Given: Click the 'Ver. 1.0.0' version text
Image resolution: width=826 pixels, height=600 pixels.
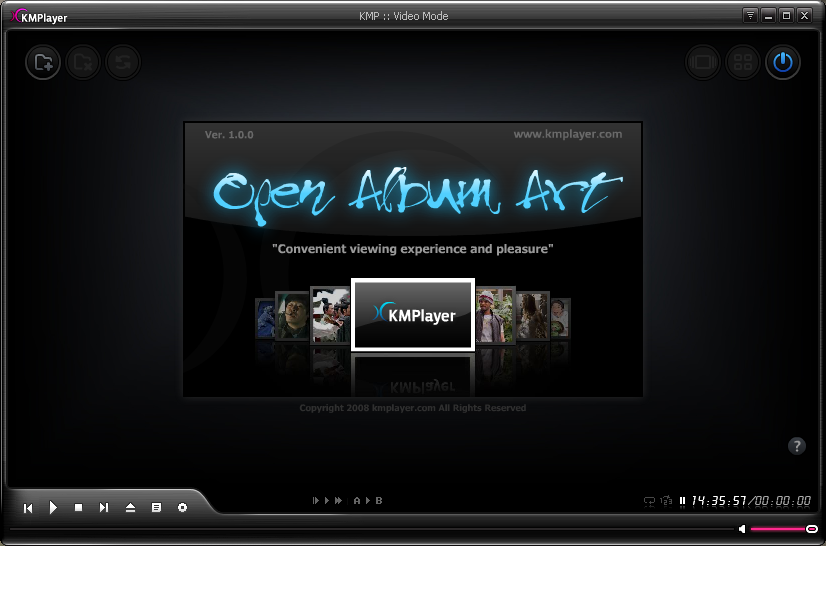Looking at the screenshot, I should (229, 135).
